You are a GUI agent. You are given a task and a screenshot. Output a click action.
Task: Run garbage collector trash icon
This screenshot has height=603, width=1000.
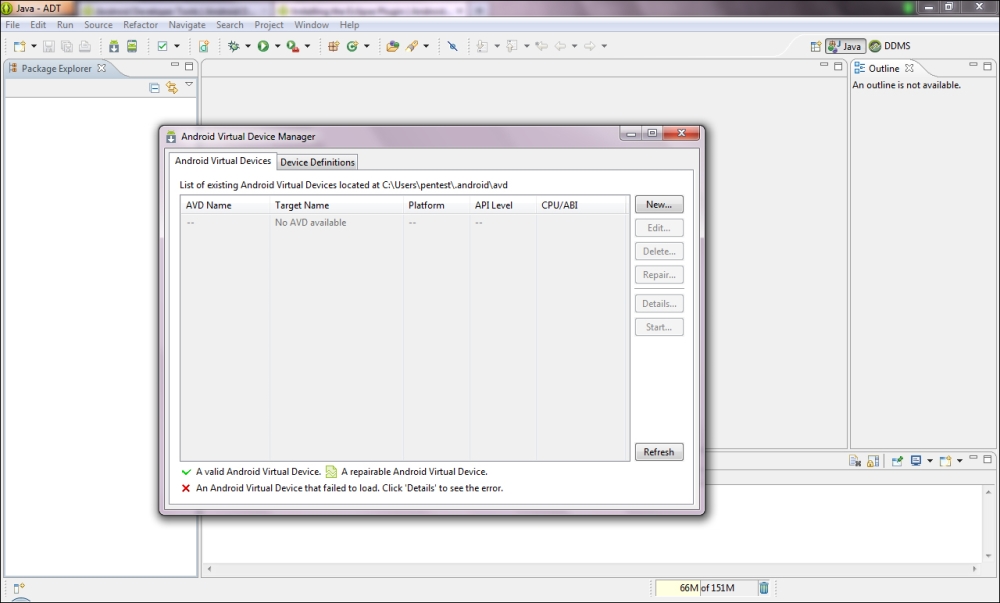(764, 588)
